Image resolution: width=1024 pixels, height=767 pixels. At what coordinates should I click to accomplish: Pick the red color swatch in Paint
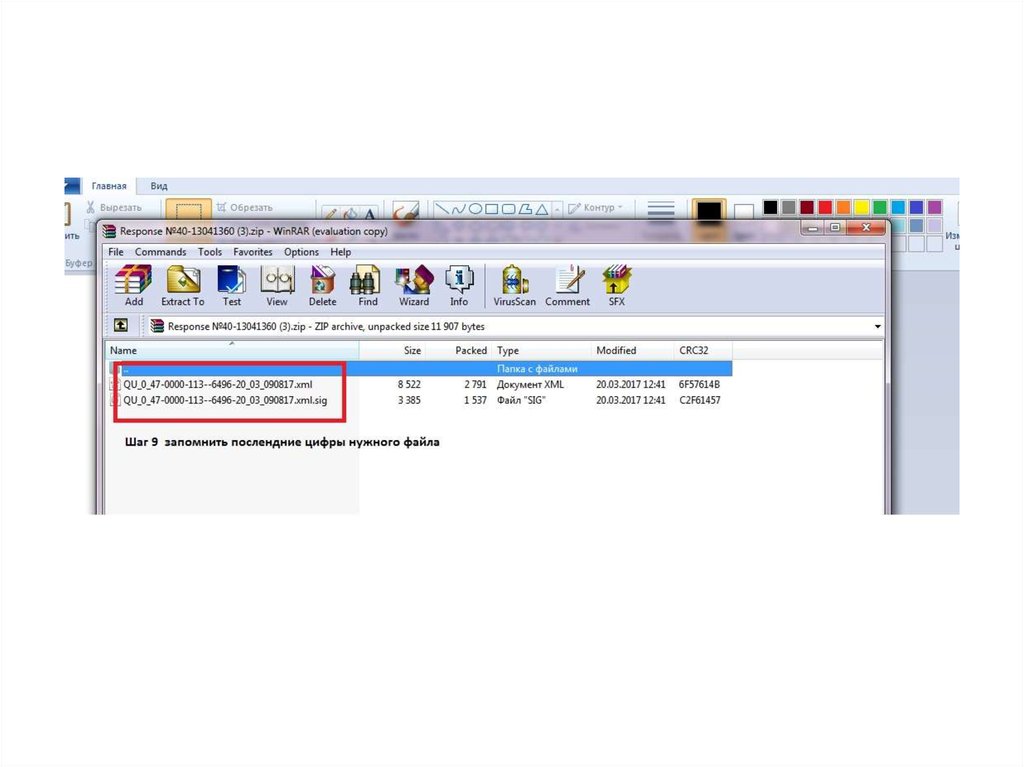pyautogui.click(x=825, y=207)
